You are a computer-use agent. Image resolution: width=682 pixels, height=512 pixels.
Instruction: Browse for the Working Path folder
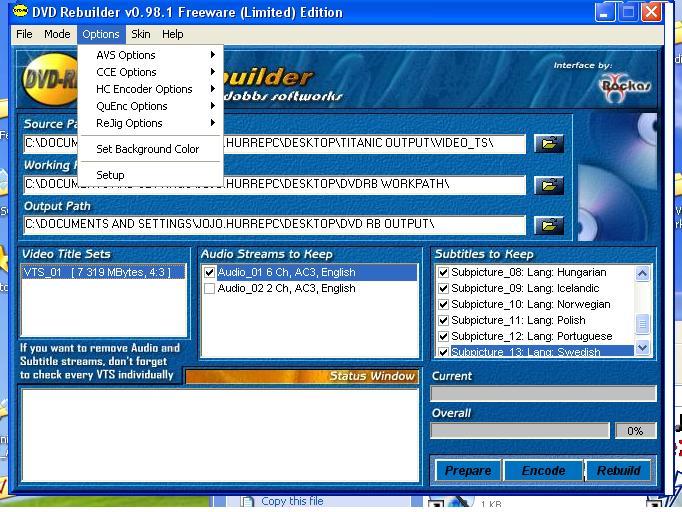pos(549,186)
